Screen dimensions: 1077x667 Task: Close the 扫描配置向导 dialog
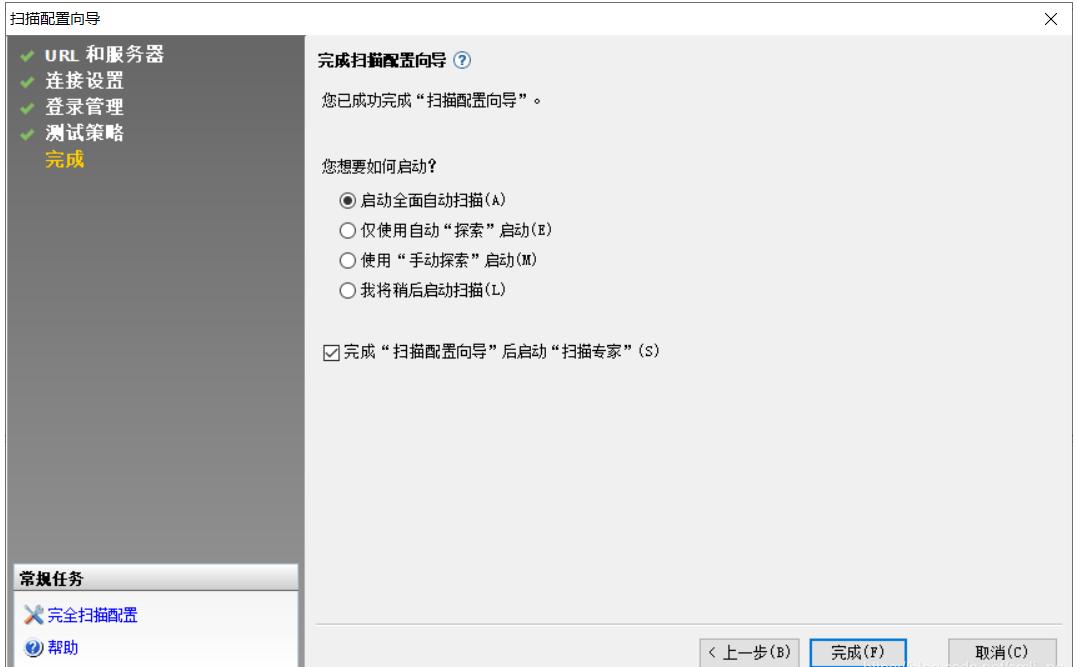1051,19
